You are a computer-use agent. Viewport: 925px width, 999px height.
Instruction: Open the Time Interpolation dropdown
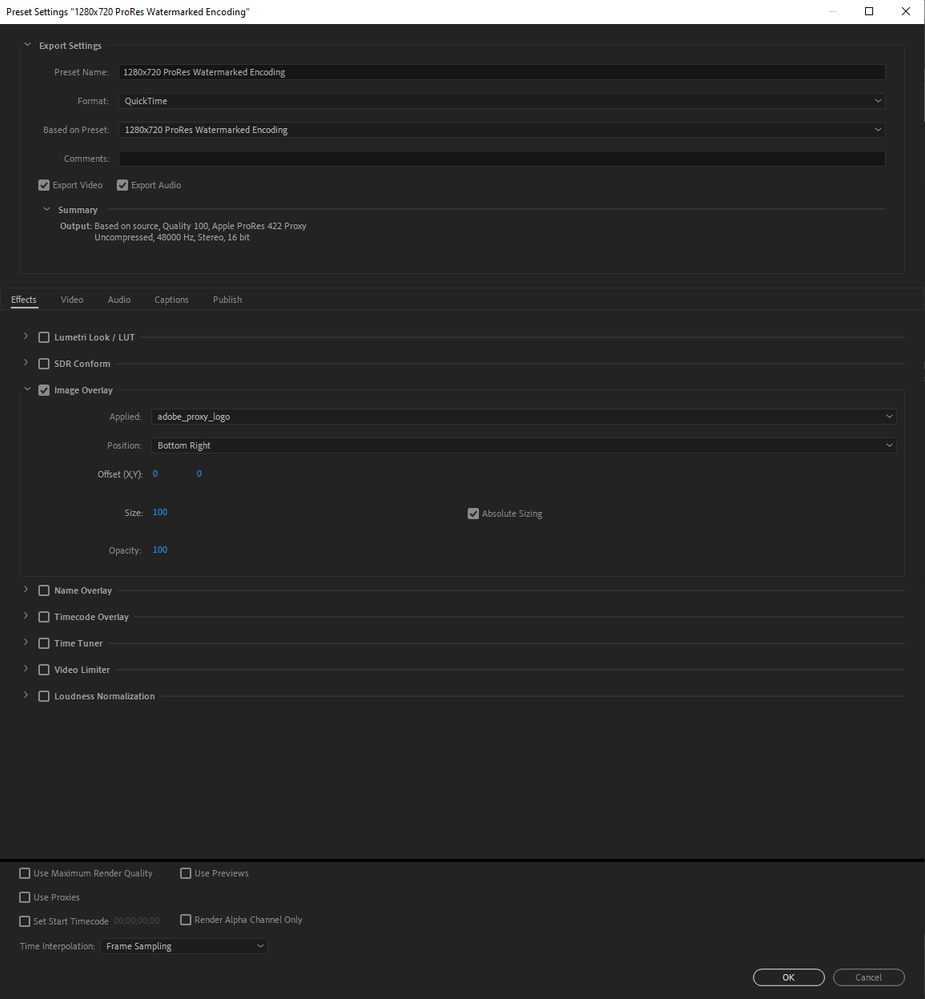tap(184, 945)
